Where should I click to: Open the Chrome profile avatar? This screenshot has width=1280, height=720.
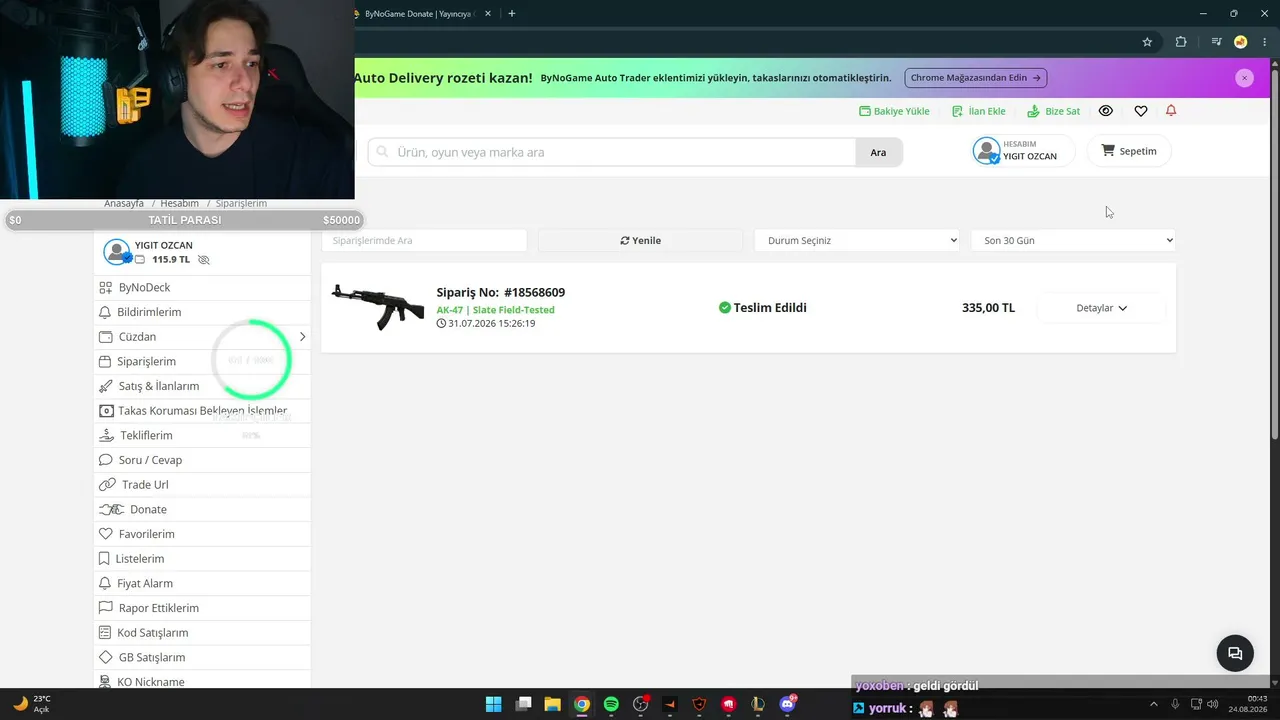pyautogui.click(x=1240, y=42)
